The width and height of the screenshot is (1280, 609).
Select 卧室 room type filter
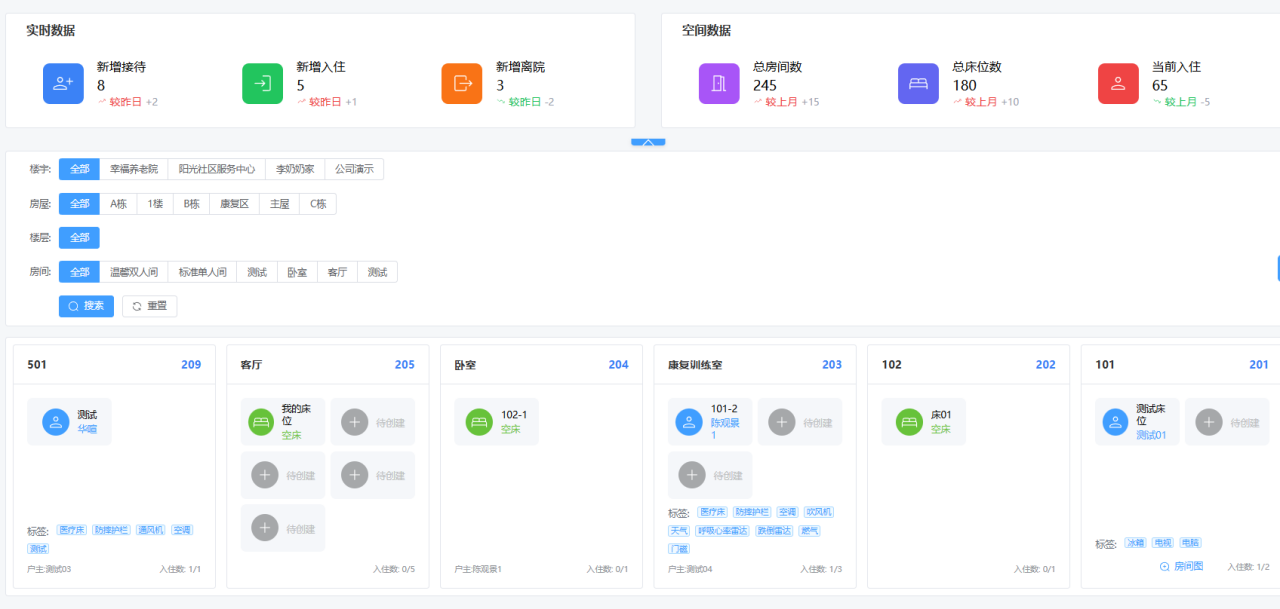297,272
